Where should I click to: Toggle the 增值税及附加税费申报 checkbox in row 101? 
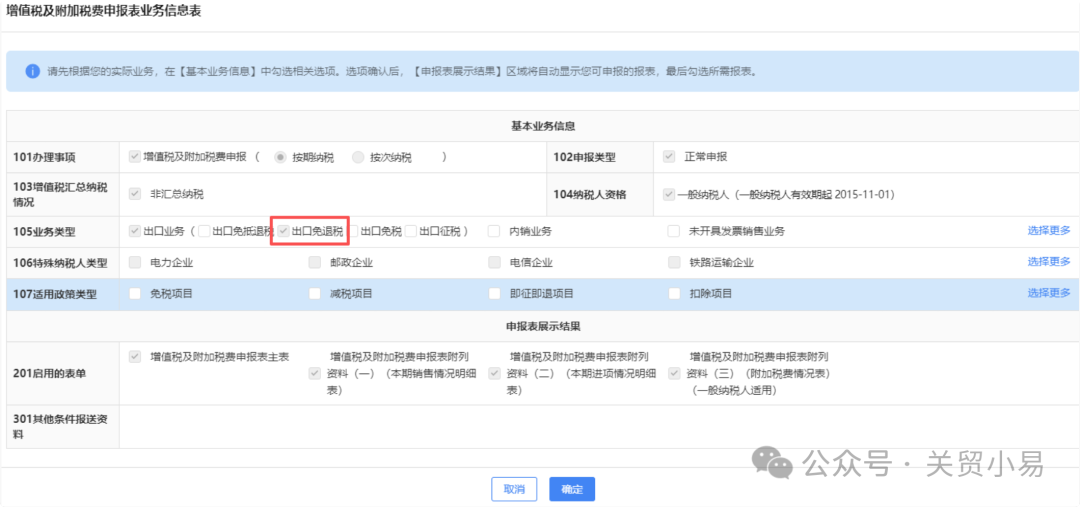click(135, 156)
